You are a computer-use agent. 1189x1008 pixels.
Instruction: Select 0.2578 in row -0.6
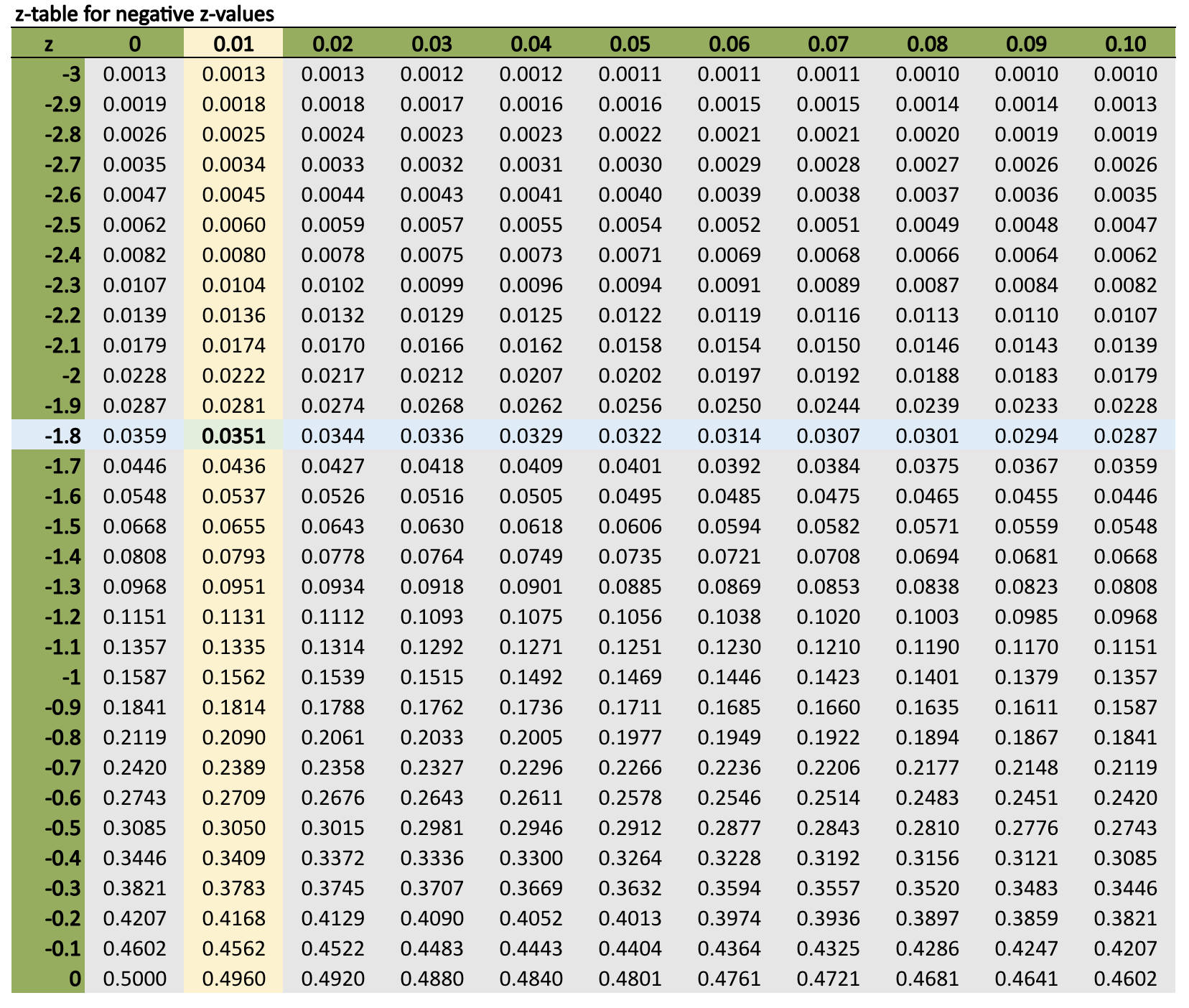630,798
